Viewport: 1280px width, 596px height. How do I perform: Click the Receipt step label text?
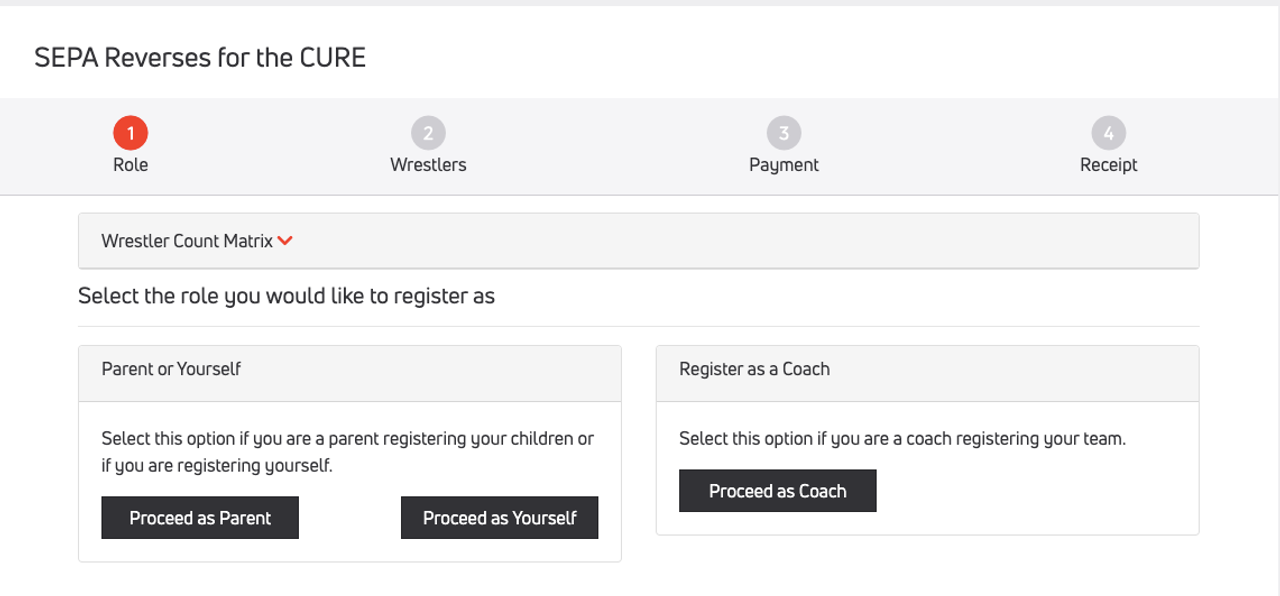1108,164
